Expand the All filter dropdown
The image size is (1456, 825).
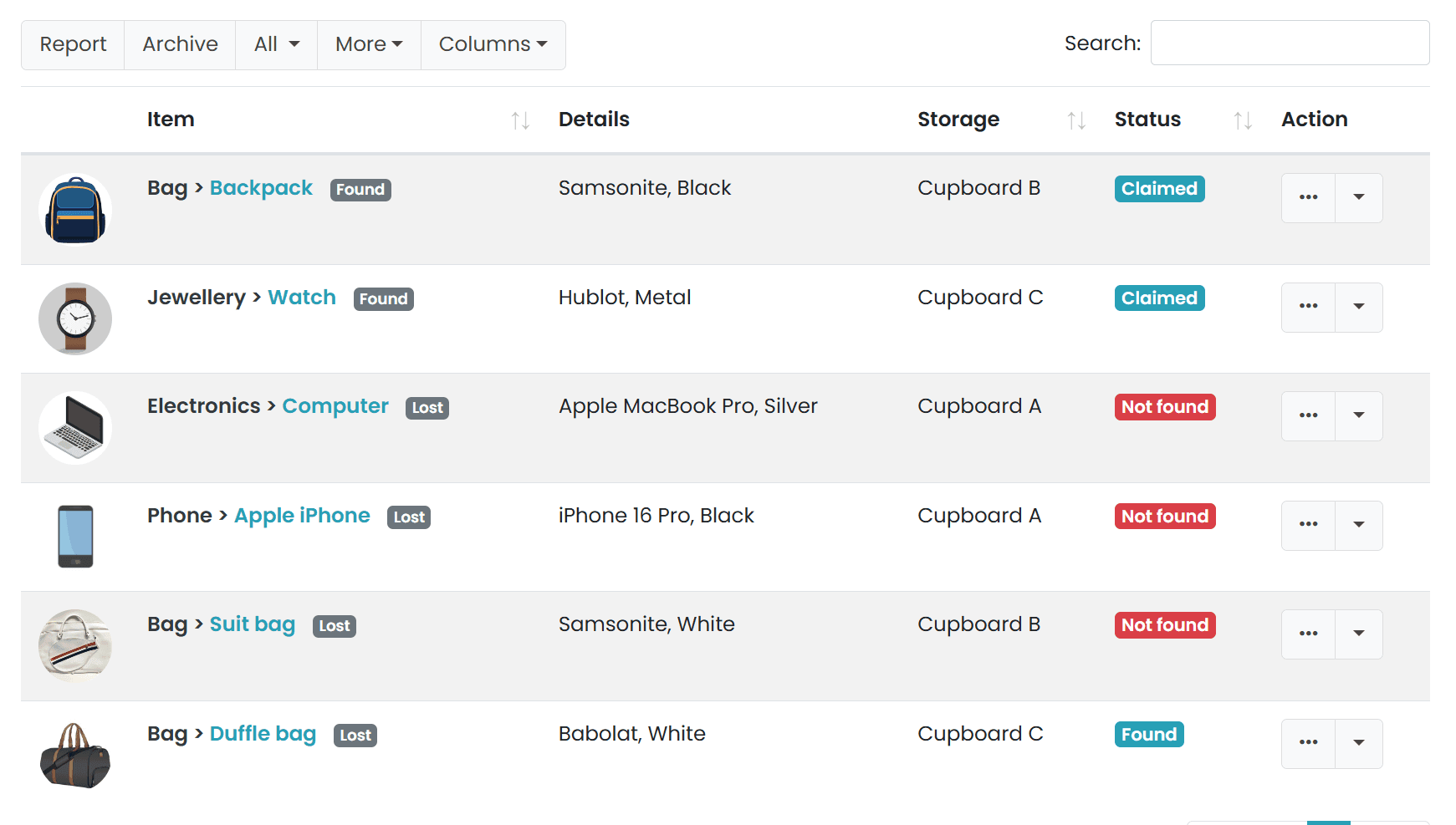click(276, 44)
